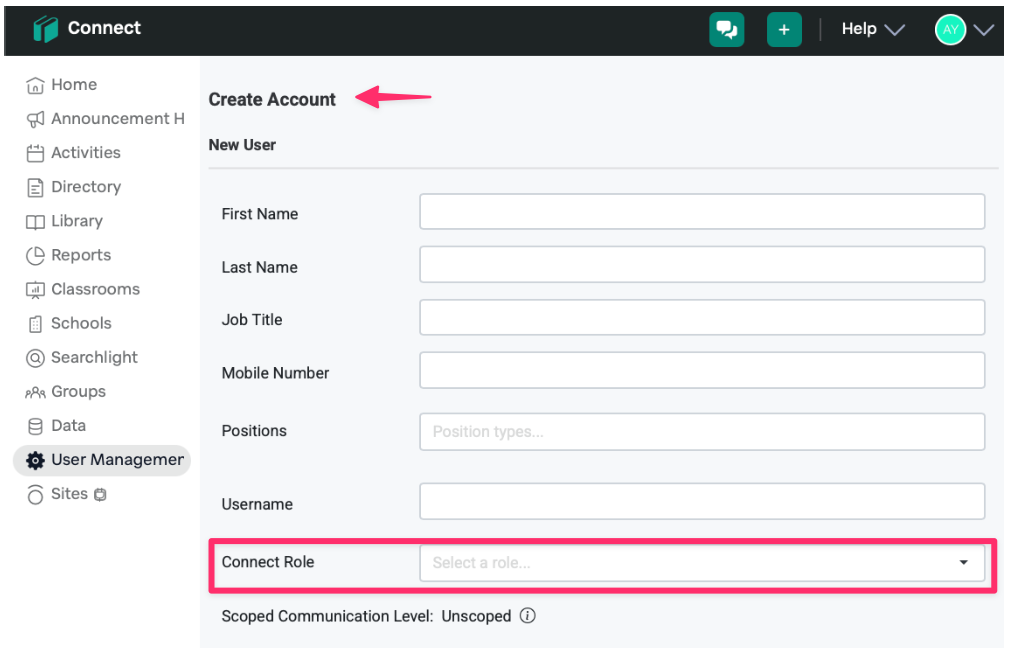Focus the Job Title field

pos(702,318)
